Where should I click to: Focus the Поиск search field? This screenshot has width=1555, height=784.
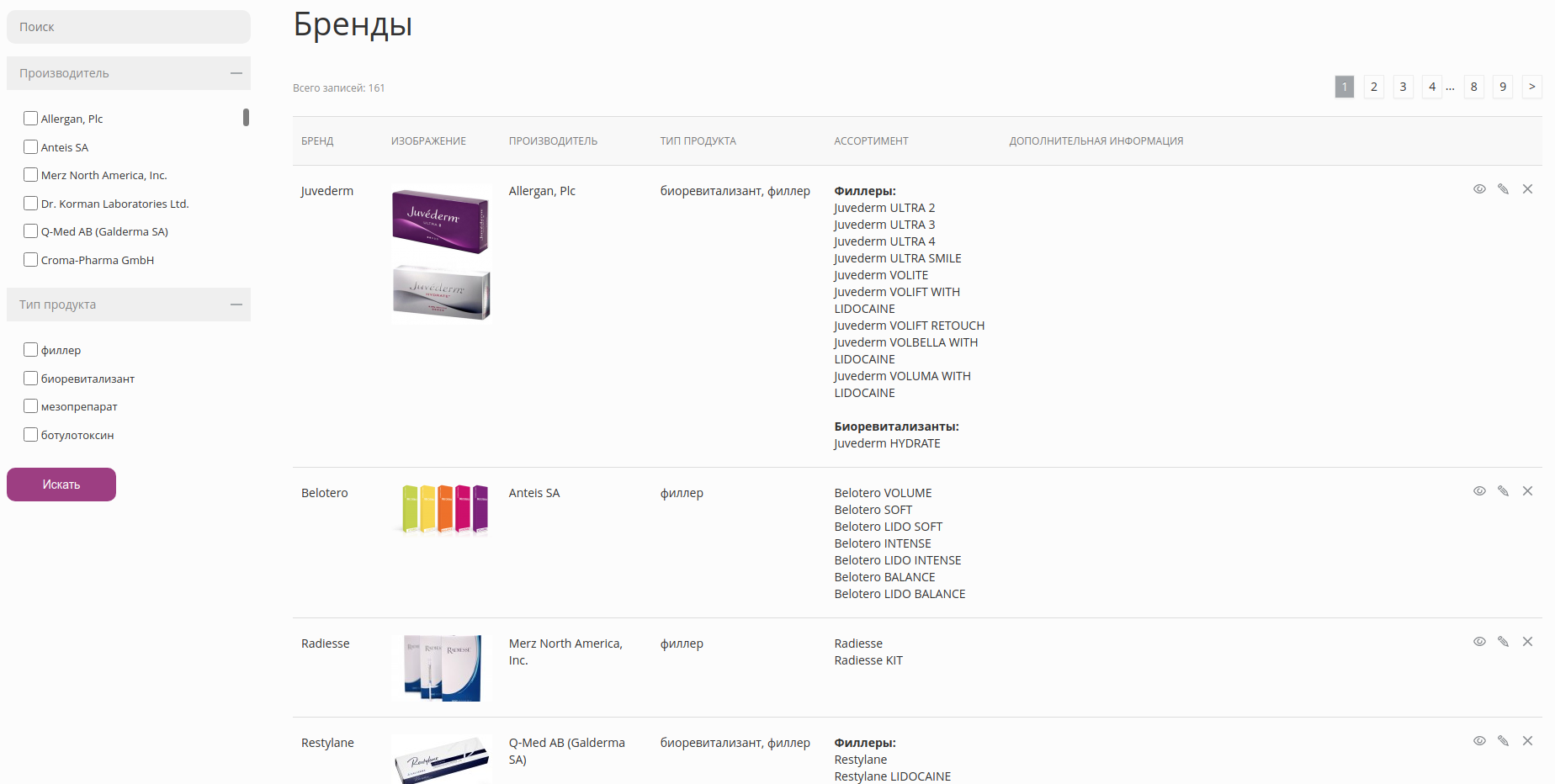pyautogui.click(x=129, y=27)
